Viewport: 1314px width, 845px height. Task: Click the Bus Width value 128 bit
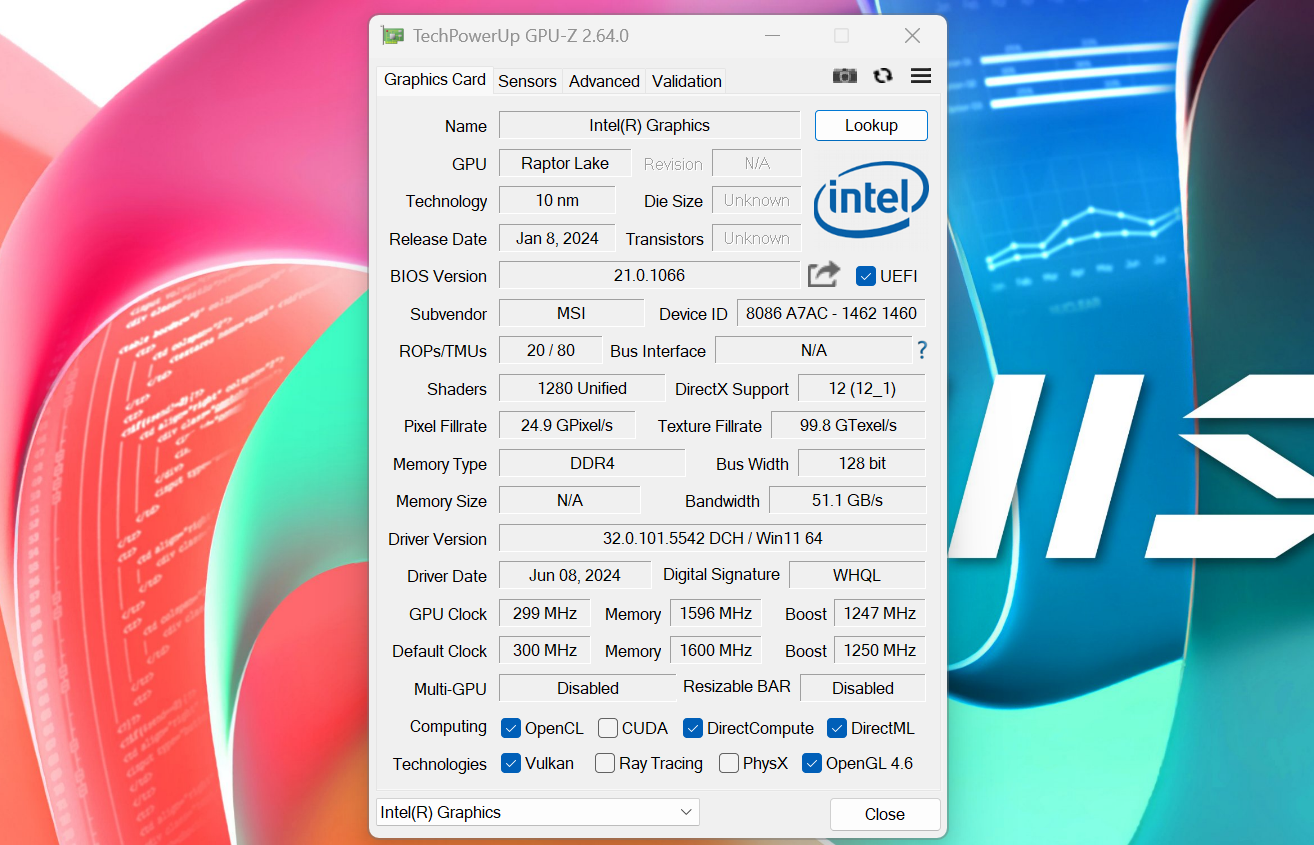(861, 463)
